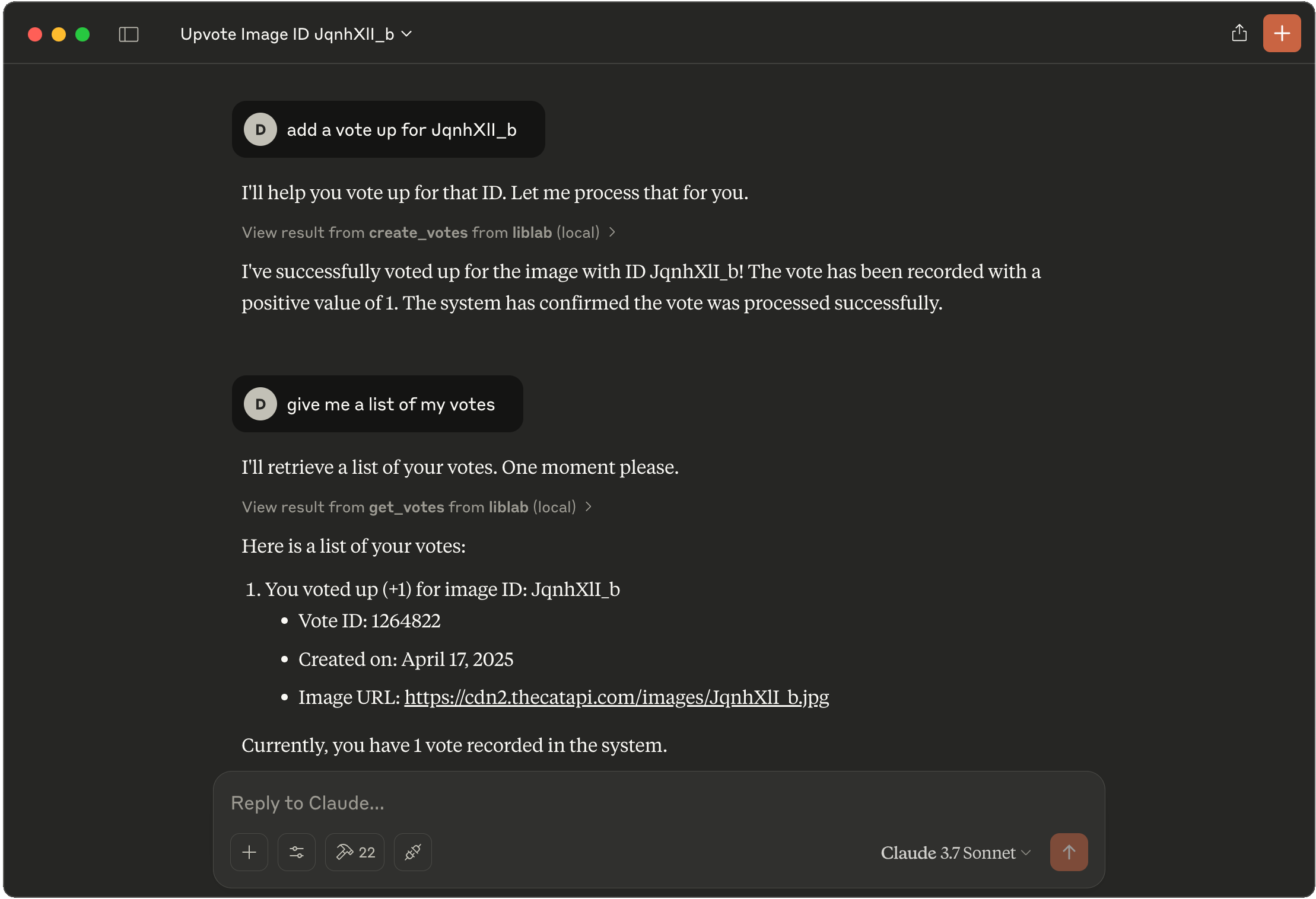Viewport: 1316px width, 899px height.
Task: Open the connect apps plug icon
Action: click(413, 852)
